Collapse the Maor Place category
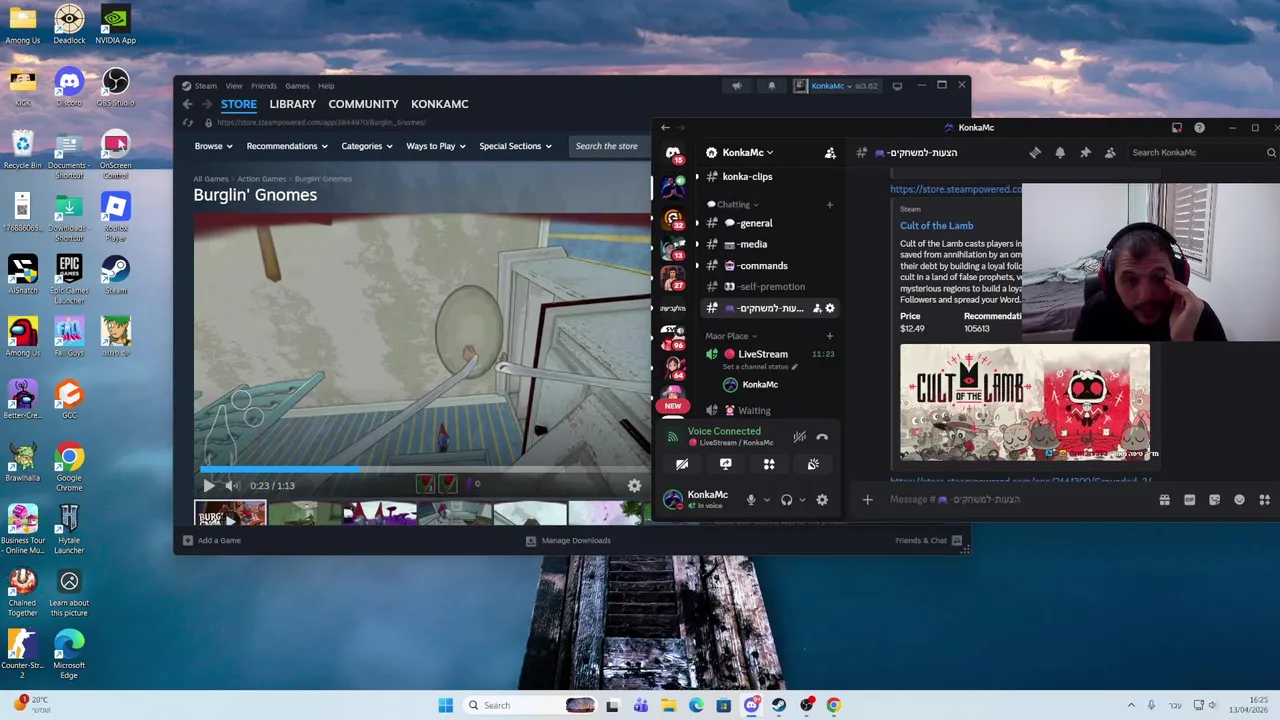 [731, 336]
